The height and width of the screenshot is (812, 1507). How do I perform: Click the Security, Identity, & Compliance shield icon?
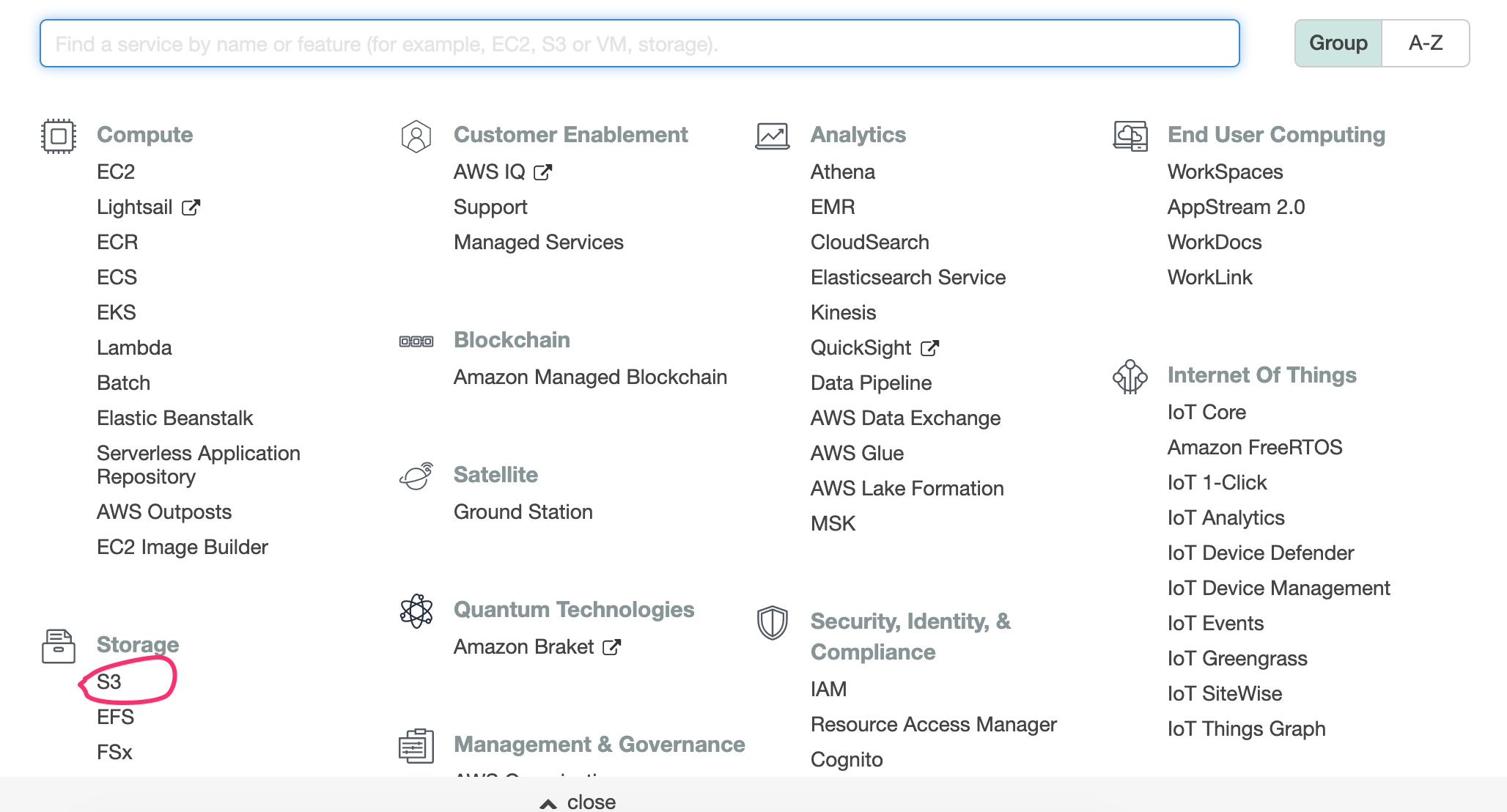tap(772, 622)
